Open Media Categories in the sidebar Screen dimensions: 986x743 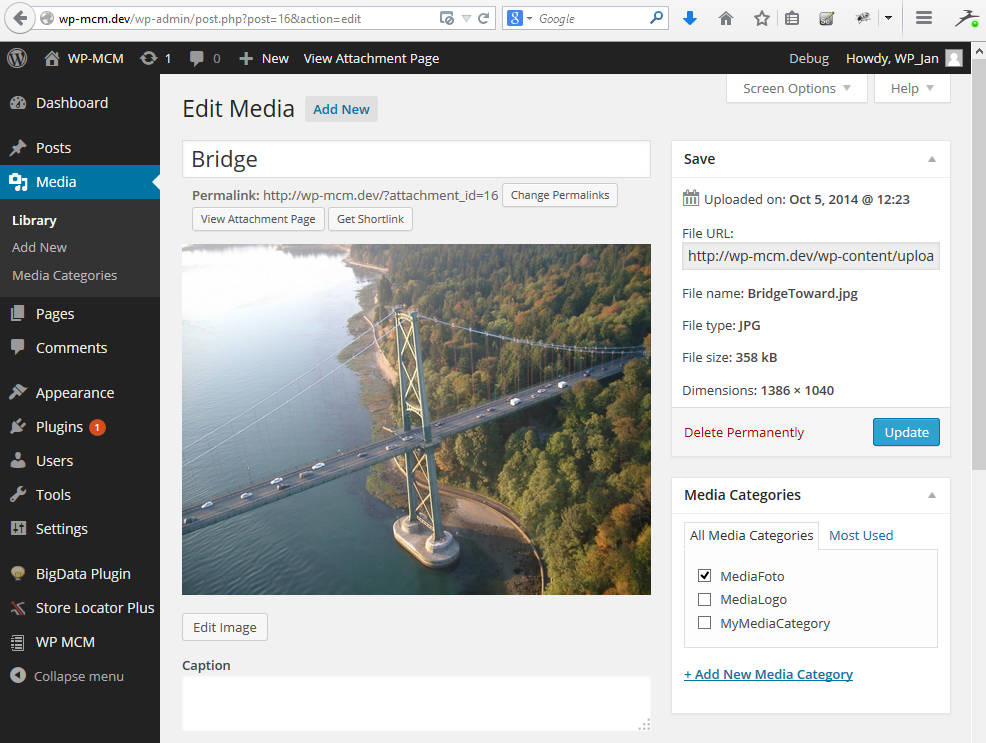point(64,275)
